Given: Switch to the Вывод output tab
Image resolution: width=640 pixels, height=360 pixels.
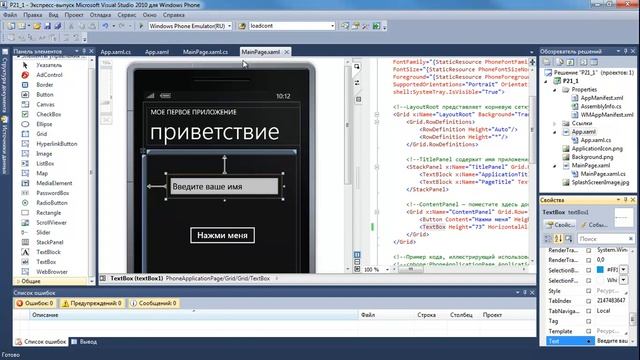Looking at the screenshot, I should tap(84, 342).
